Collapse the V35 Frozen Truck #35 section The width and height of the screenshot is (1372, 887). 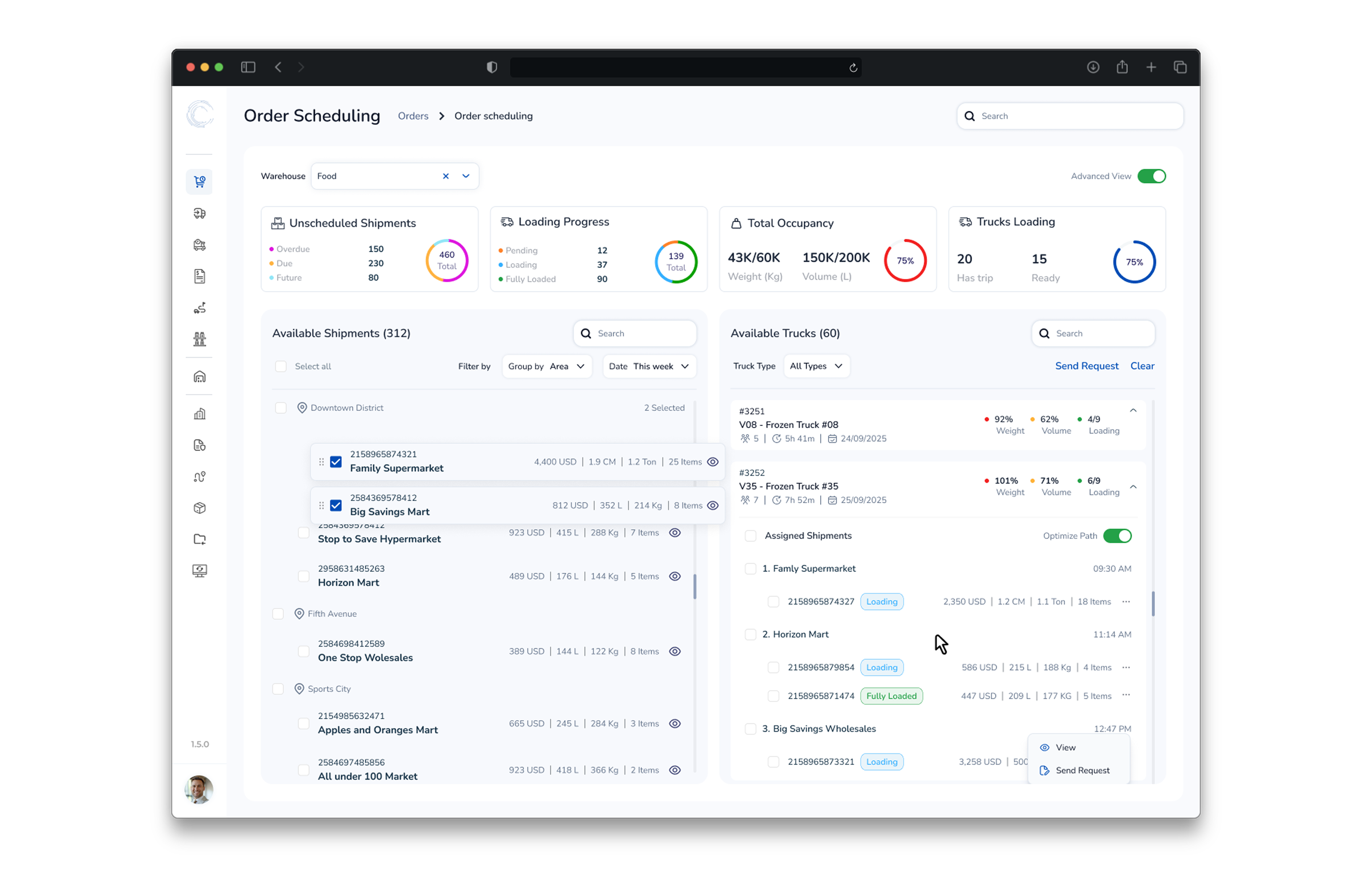click(1132, 487)
